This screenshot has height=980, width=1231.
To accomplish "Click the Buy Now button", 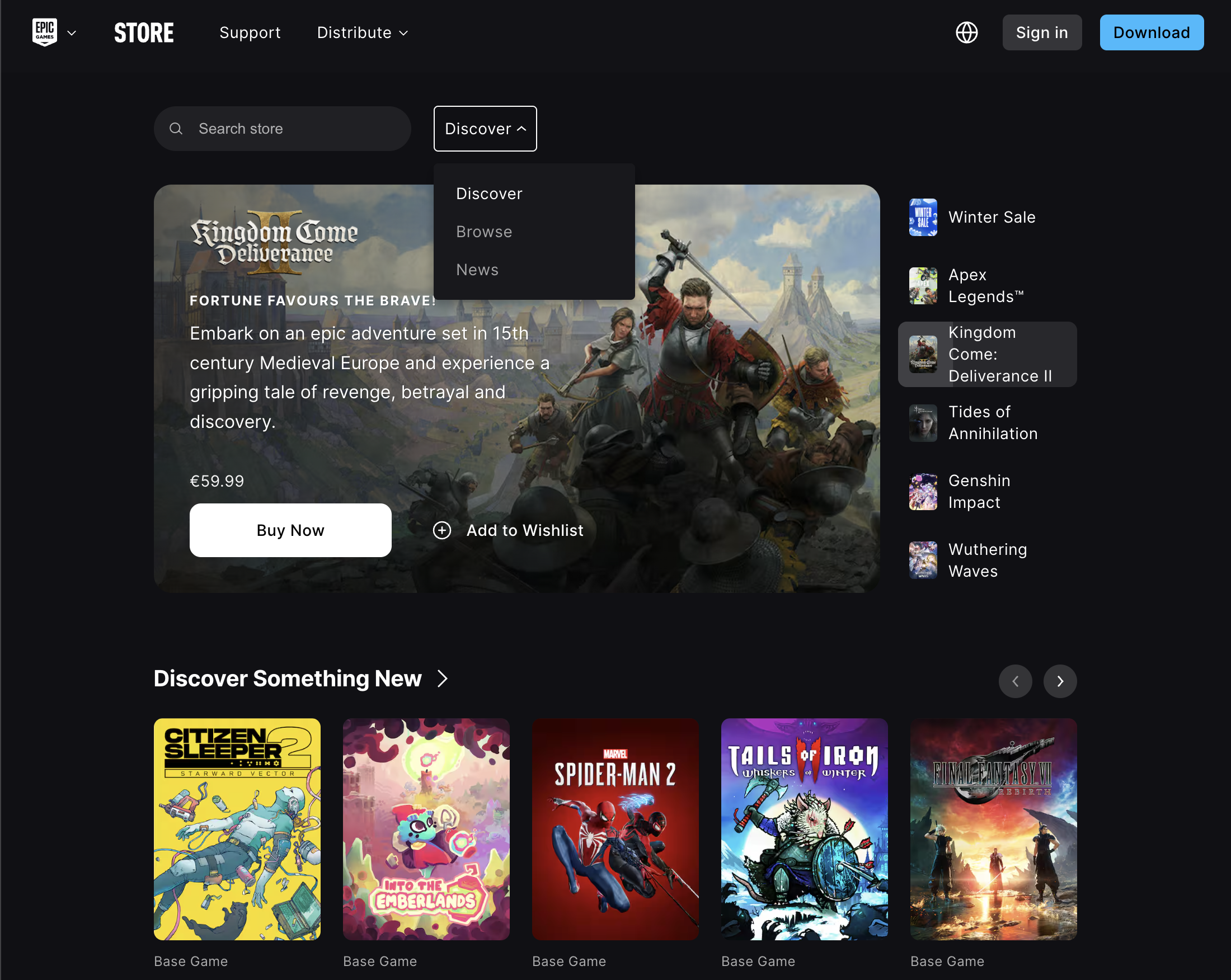I will pos(290,530).
